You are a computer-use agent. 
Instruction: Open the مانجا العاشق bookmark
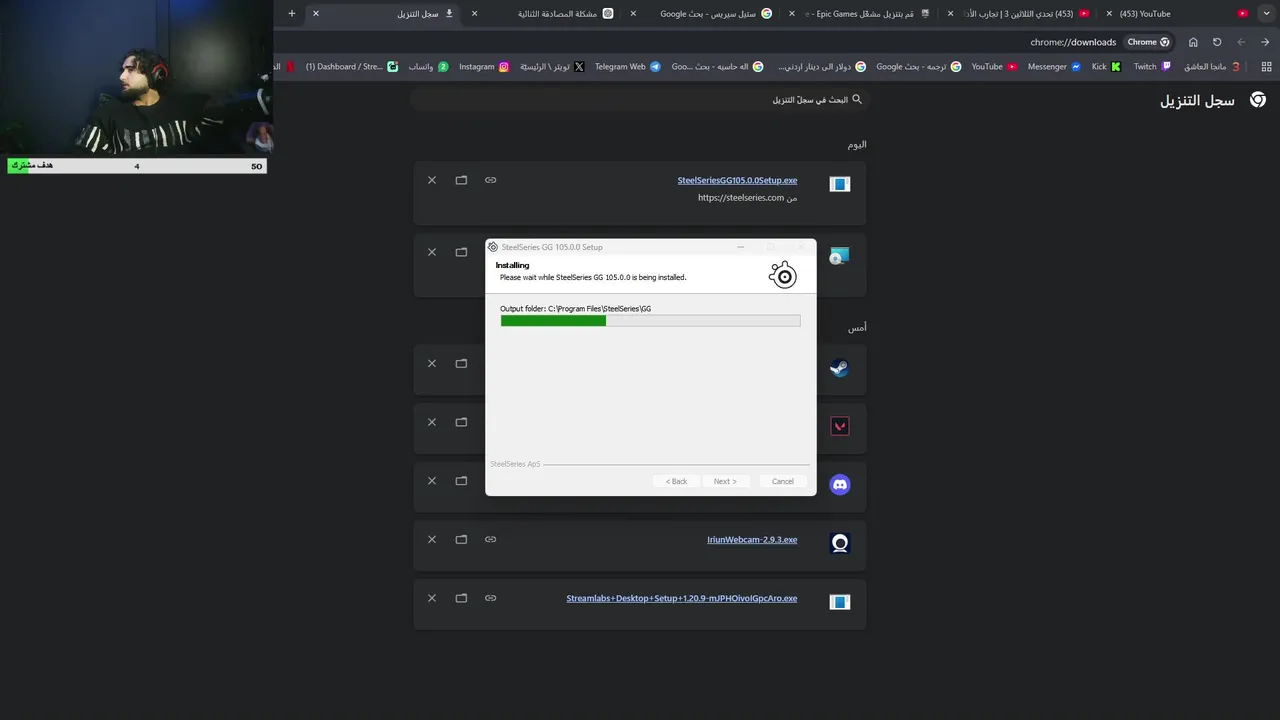point(1212,67)
